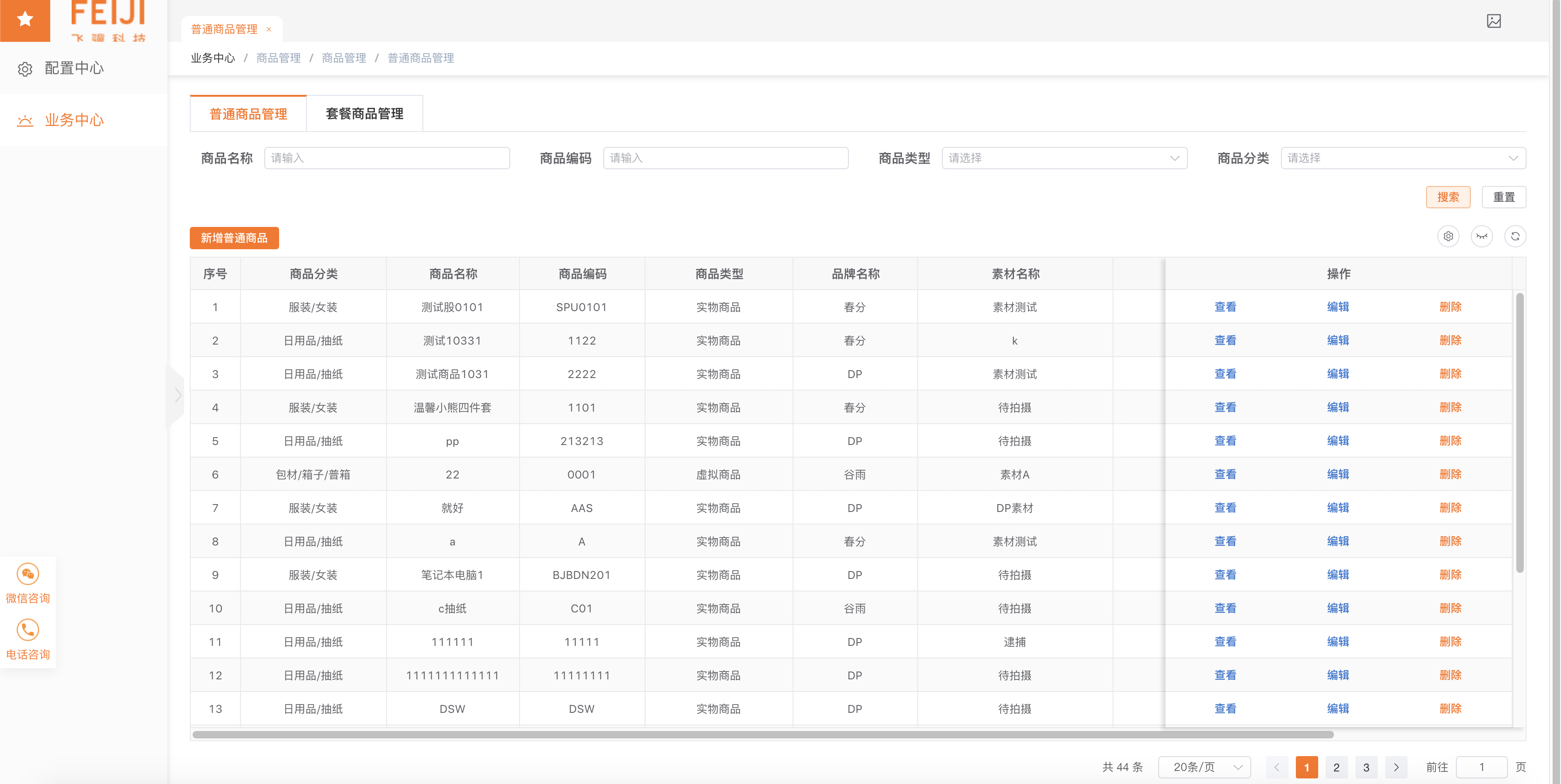Edit row 11111111 via 编辑
This screenshot has width=1561, height=784.
point(1338,675)
